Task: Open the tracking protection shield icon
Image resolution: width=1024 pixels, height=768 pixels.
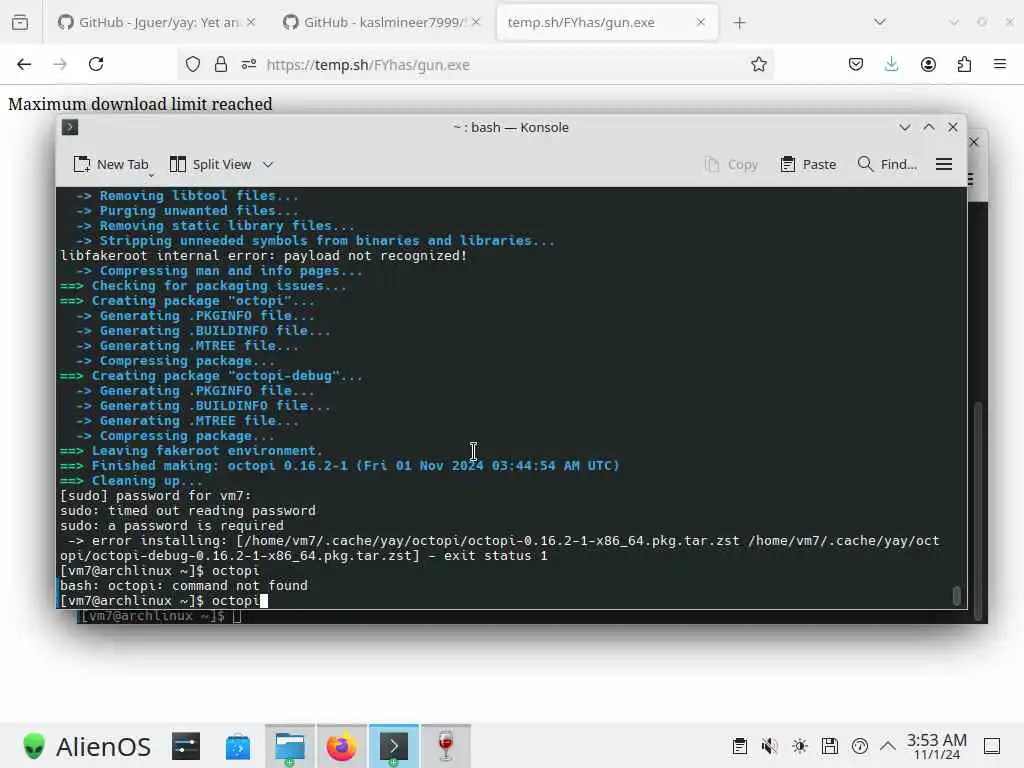Action: 193,64
